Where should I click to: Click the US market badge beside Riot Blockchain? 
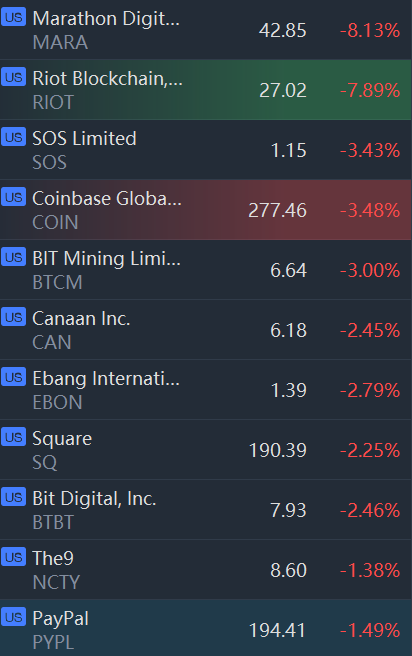(13, 77)
